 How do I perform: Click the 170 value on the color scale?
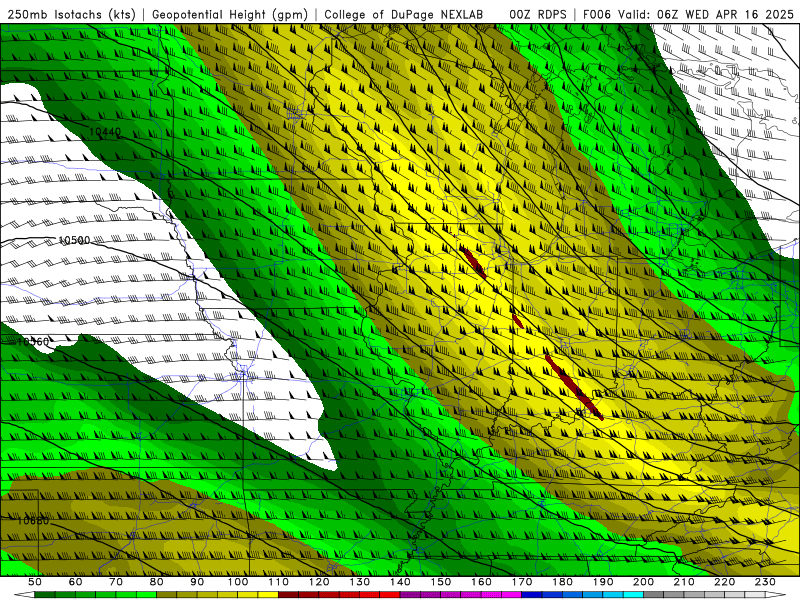522,582
